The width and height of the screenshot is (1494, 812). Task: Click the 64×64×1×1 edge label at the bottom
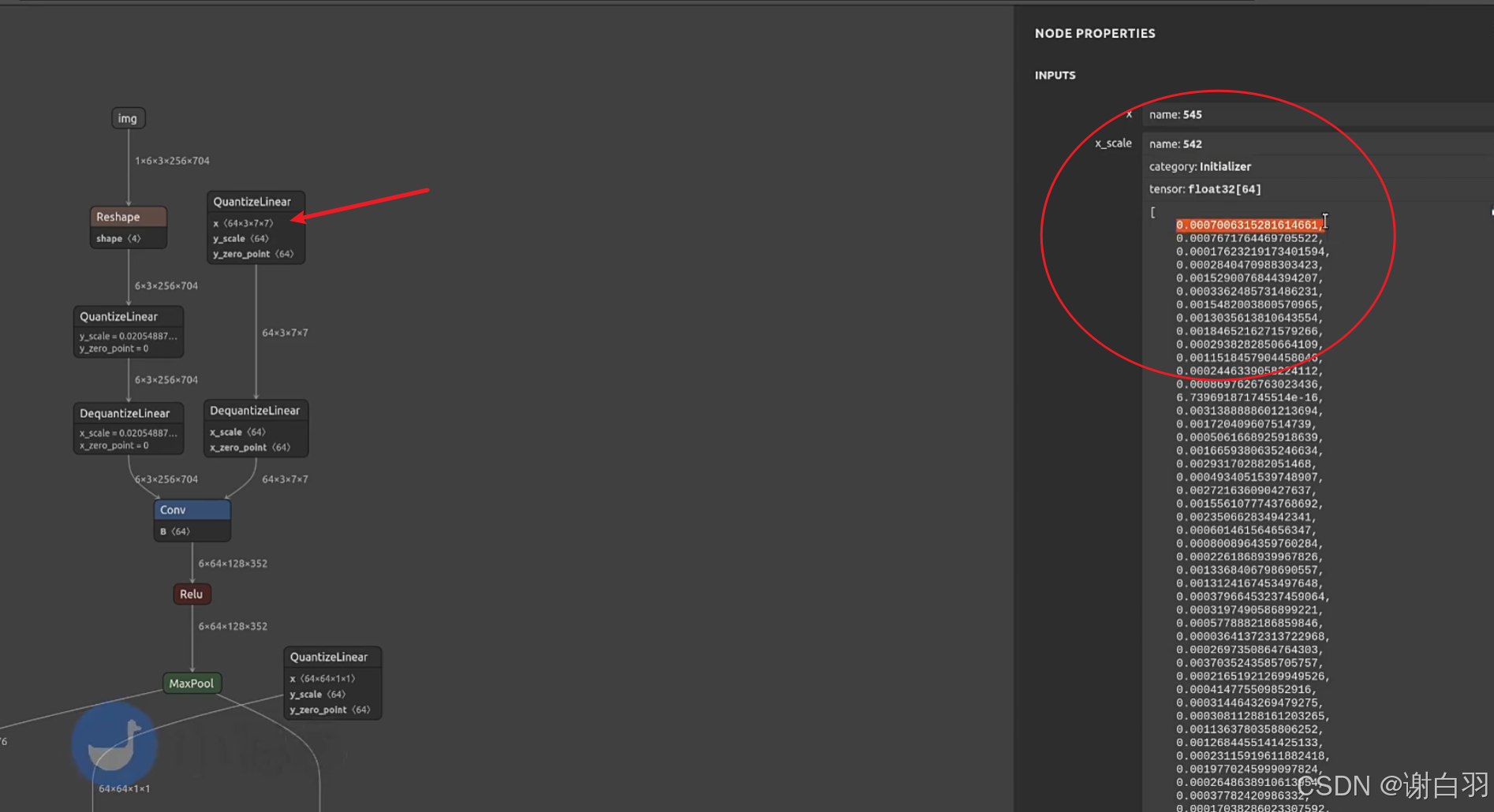point(125,788)
